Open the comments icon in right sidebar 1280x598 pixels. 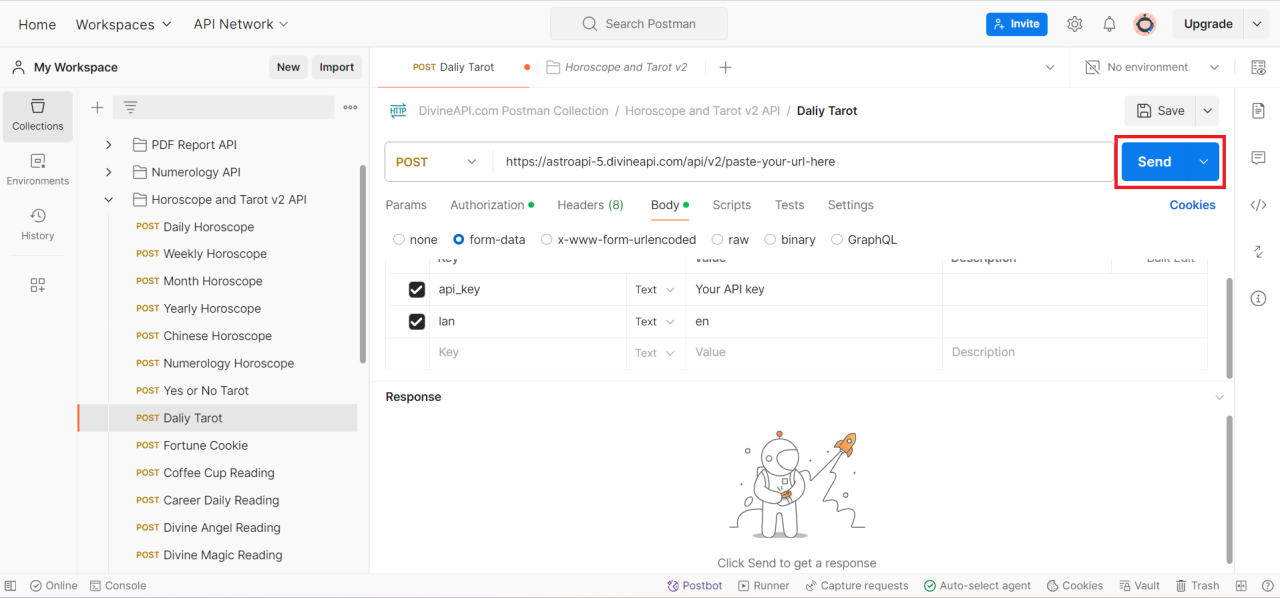[x=1258, y=158]
